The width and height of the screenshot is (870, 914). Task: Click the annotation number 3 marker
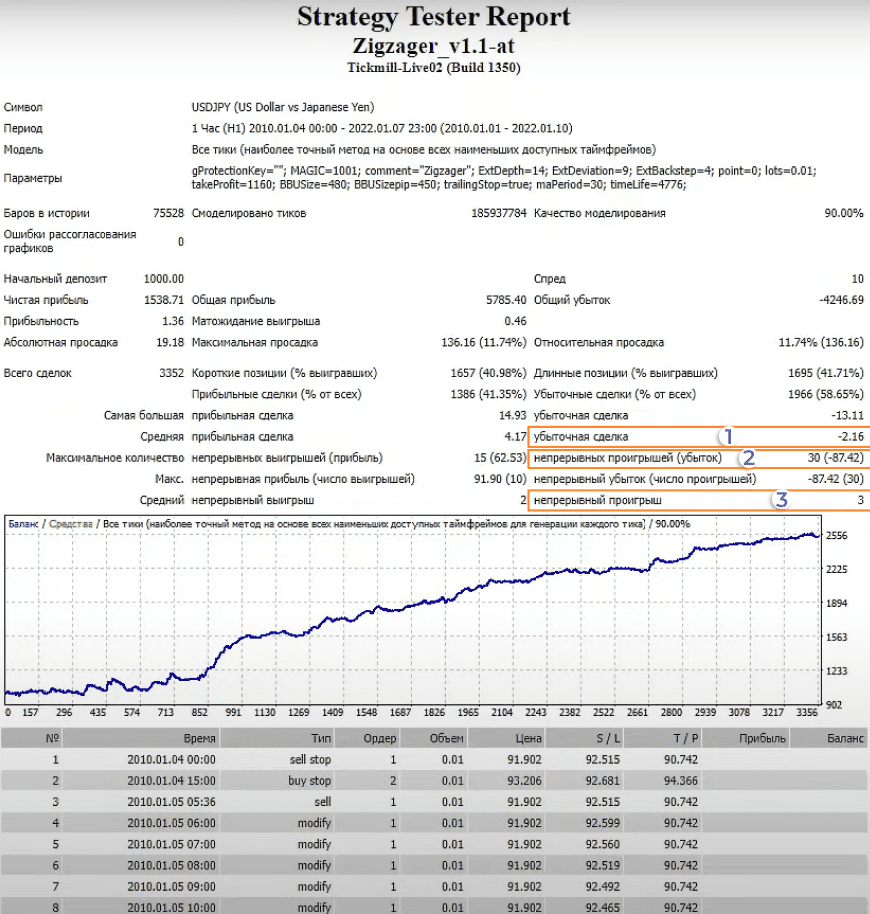[781, 499]
